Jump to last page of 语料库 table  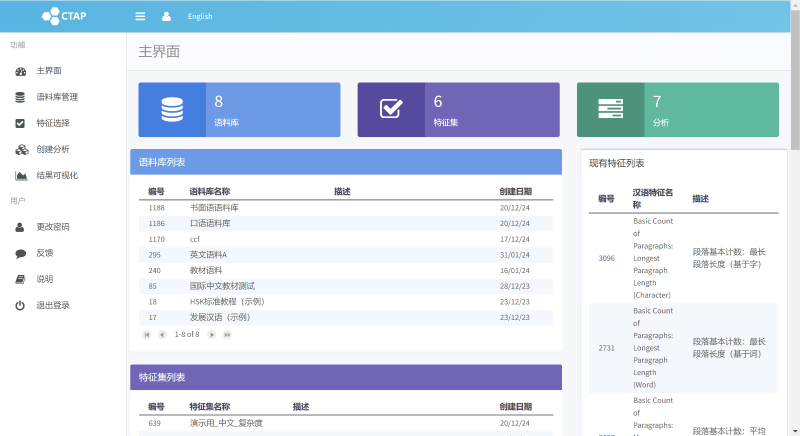[x=227, y=334]
